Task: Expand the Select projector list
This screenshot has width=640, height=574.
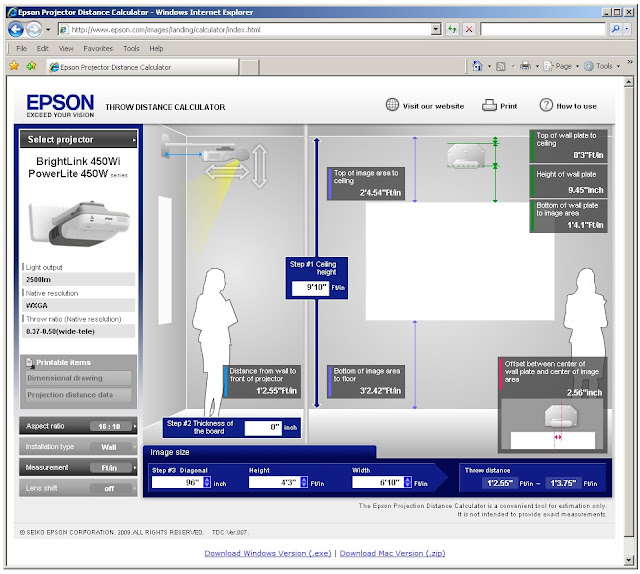Action: 78,140
